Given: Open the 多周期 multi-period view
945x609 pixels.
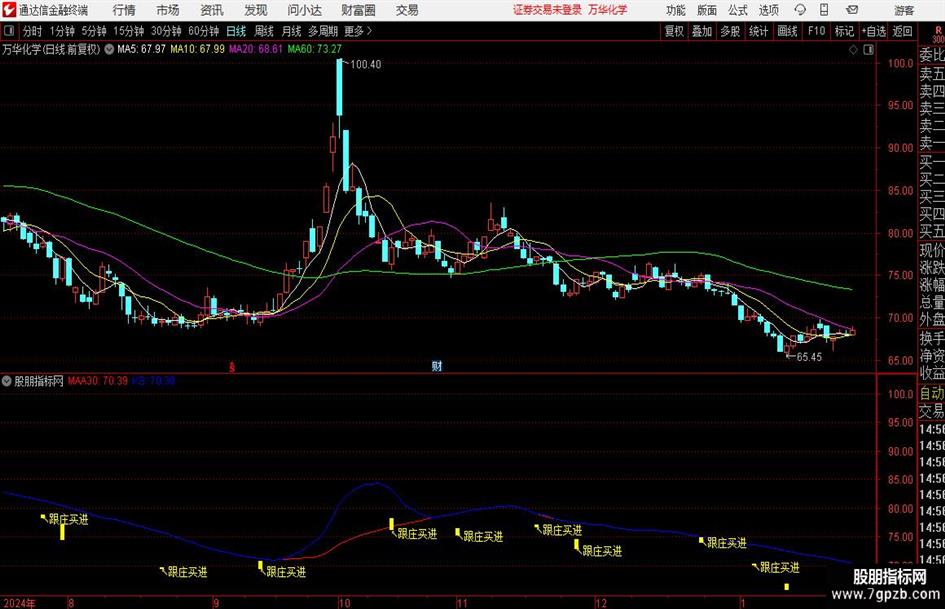Looking at the screenshot, I should (x=323, y=31).
